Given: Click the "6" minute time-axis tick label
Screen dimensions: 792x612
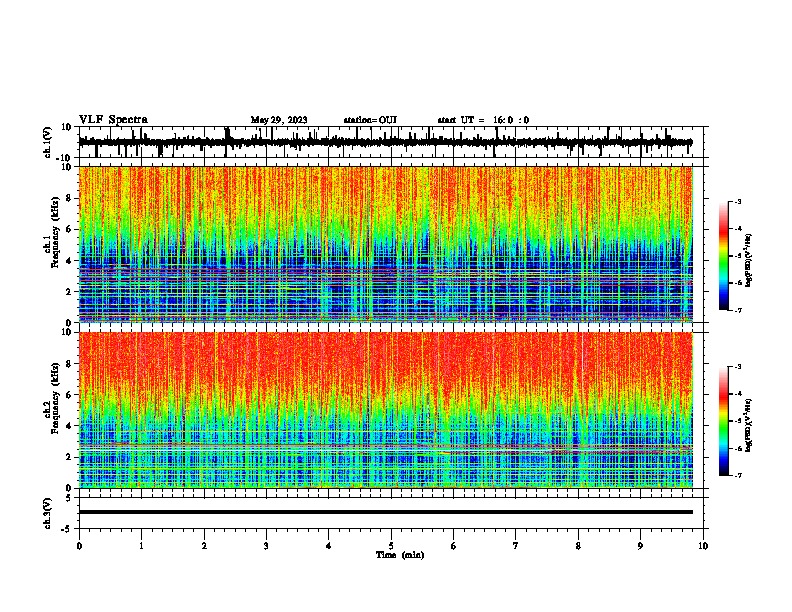Looking at the screenshot, I should coord(454,546).
